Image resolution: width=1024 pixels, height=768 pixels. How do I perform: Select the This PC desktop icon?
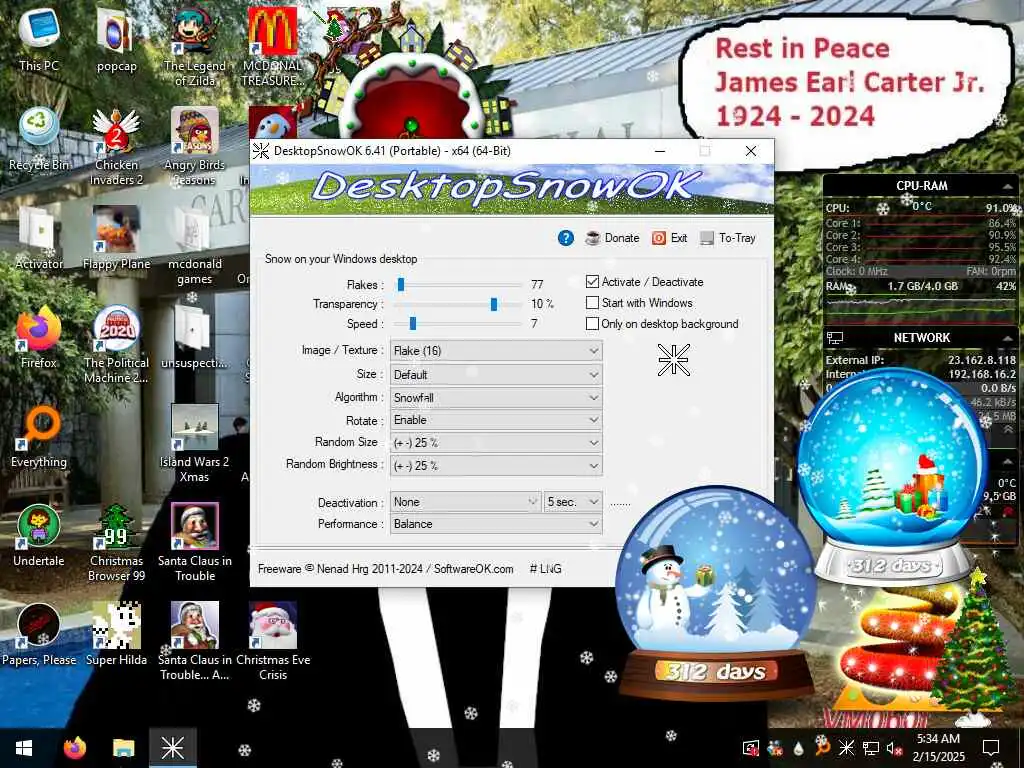pyautogui.click(x=39, y=41)
